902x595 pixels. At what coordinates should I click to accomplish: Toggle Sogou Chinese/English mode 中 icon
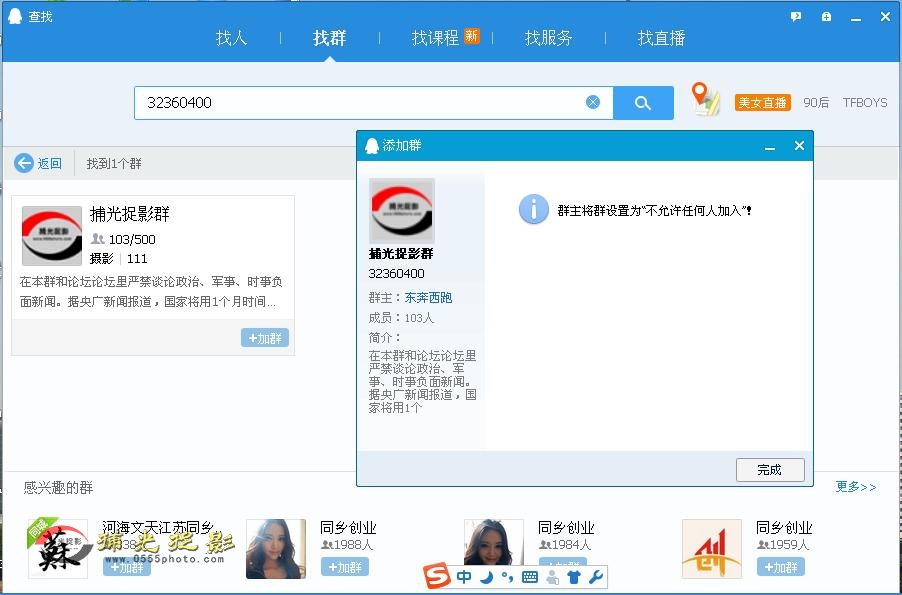pos(464,577)
